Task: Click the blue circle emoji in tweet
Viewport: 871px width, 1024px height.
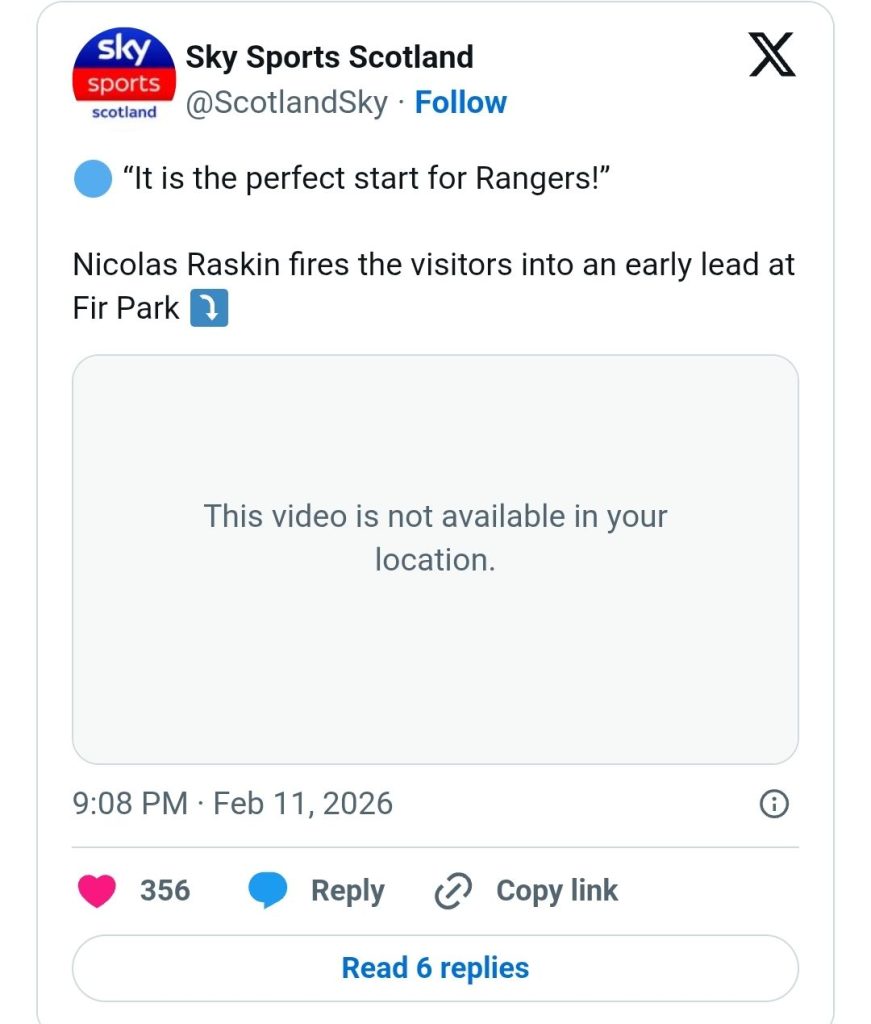Action: tap(92, 179)
